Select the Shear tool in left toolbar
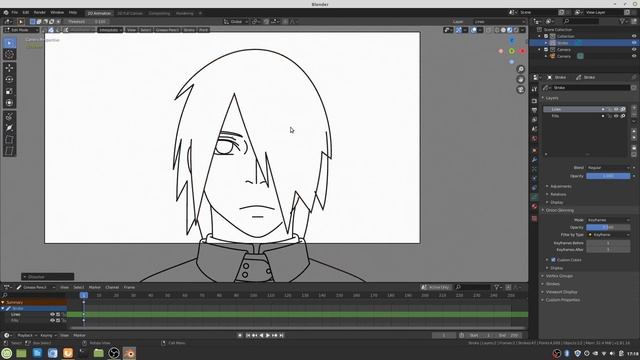640x360 pixels. [9, 151]
